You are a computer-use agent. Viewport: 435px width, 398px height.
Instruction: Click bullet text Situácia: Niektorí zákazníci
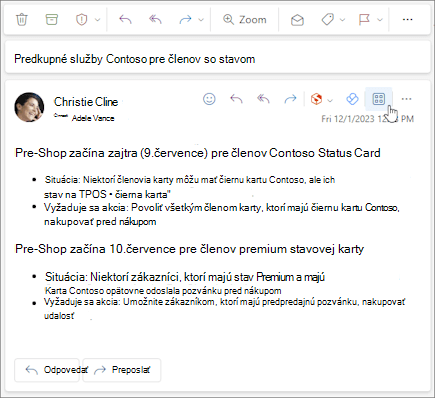[x=185, y=277]
